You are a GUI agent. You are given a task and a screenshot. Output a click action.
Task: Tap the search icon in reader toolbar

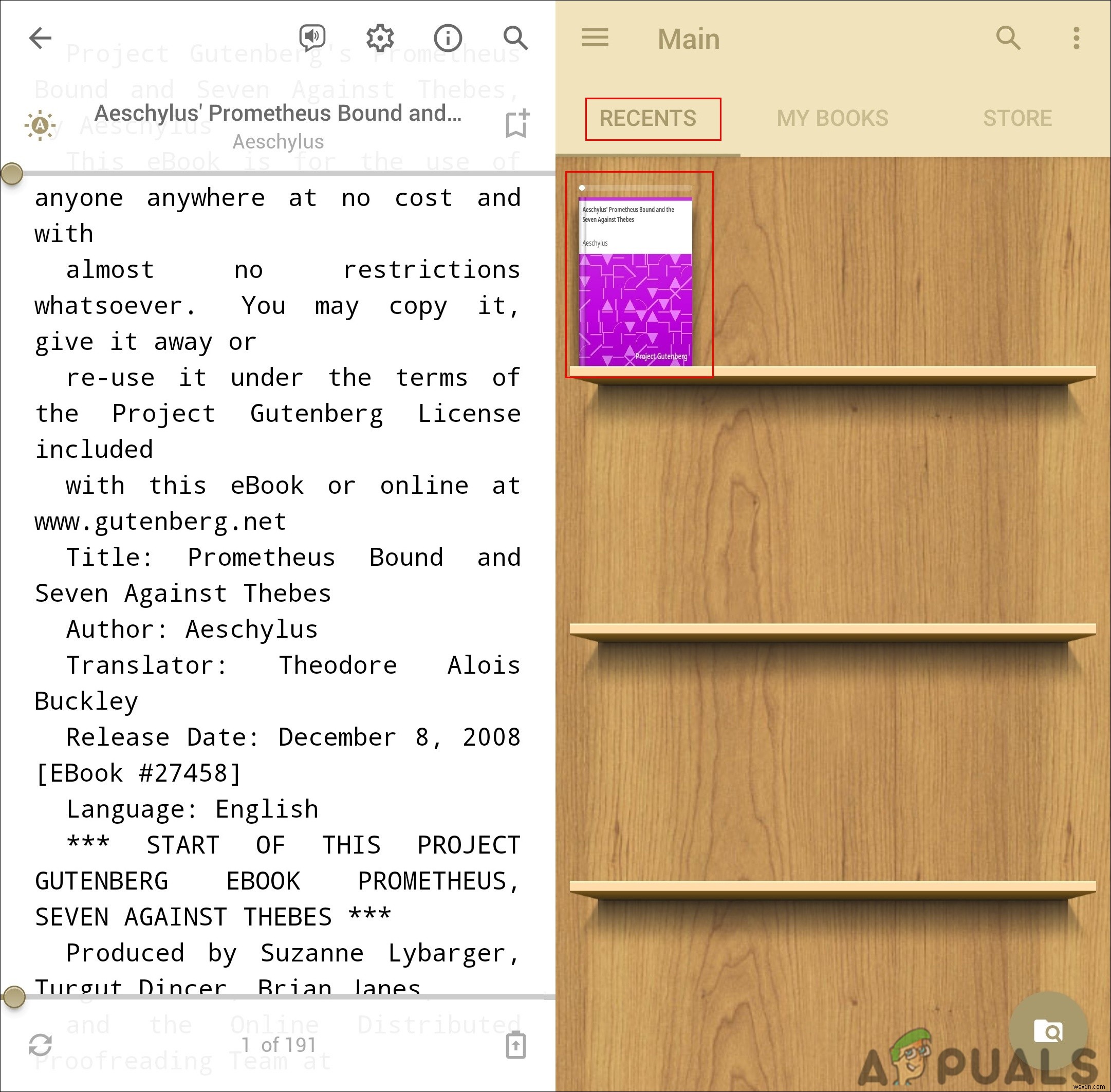point(517,38)
